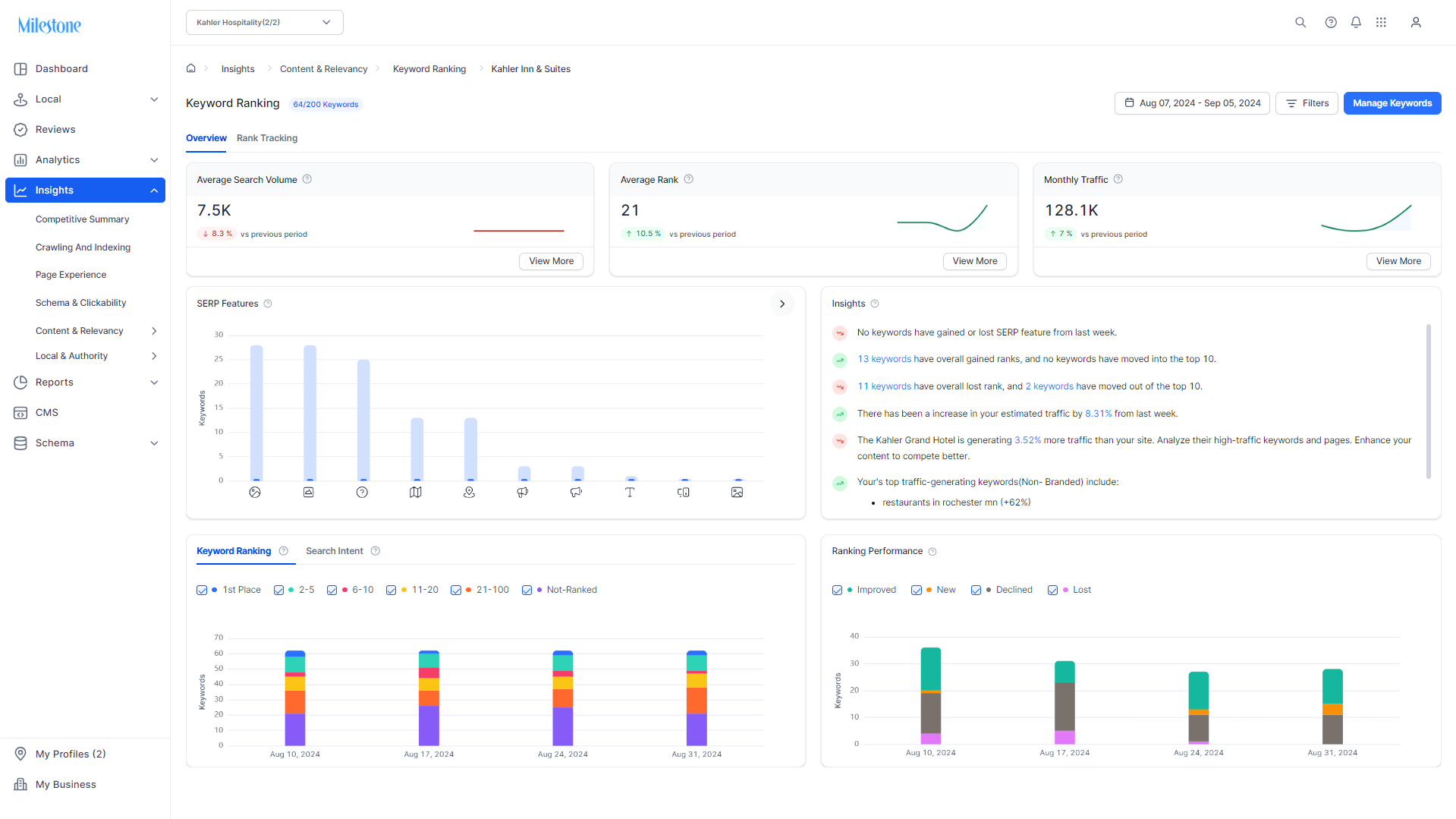Viewport: 1456px width, 819px height.
Task: Go to next SERP Features page arrow
Action: (x=782, y=304)
